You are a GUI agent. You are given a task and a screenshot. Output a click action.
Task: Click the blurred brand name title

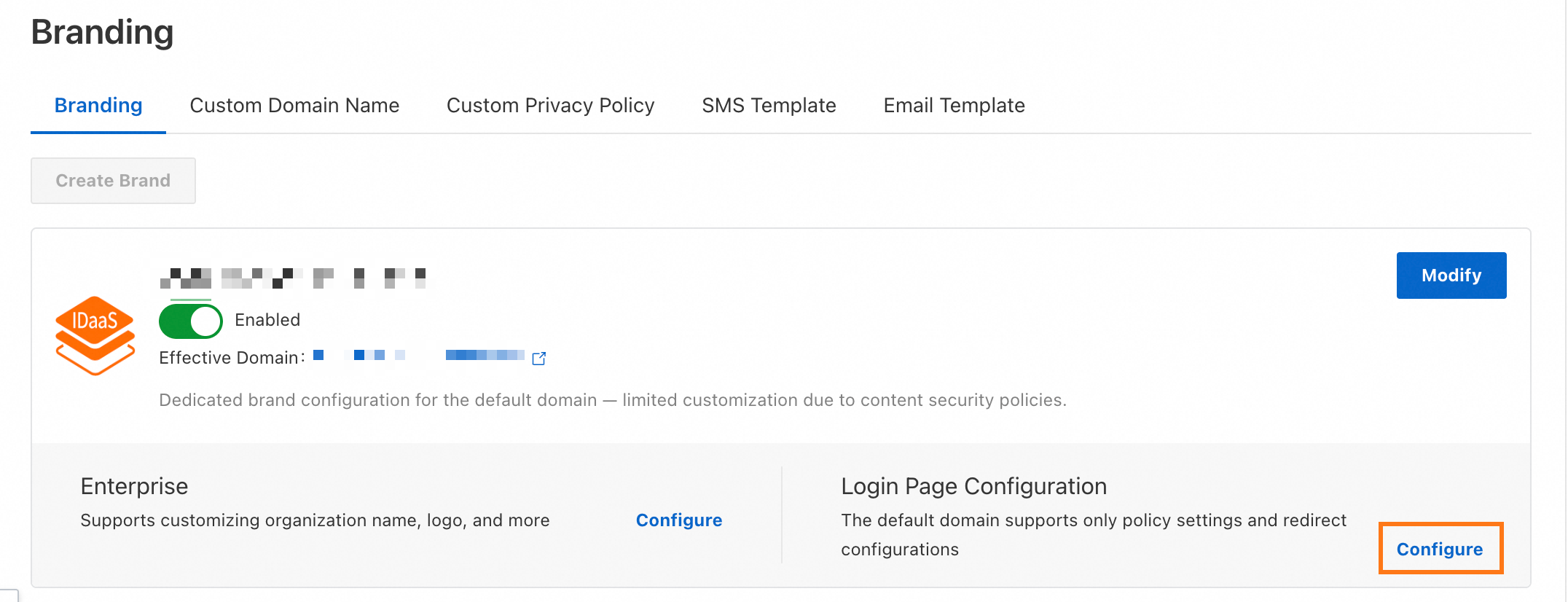(x=293, y=278)
